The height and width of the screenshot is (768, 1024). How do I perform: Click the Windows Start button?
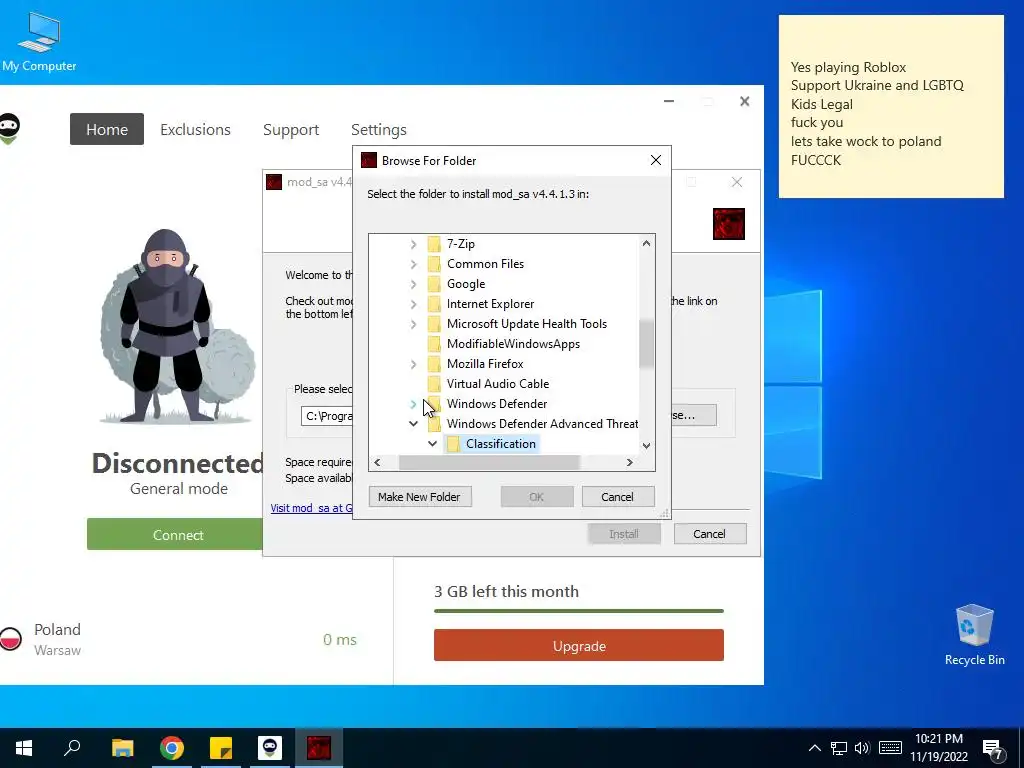(x=24, y=748)
